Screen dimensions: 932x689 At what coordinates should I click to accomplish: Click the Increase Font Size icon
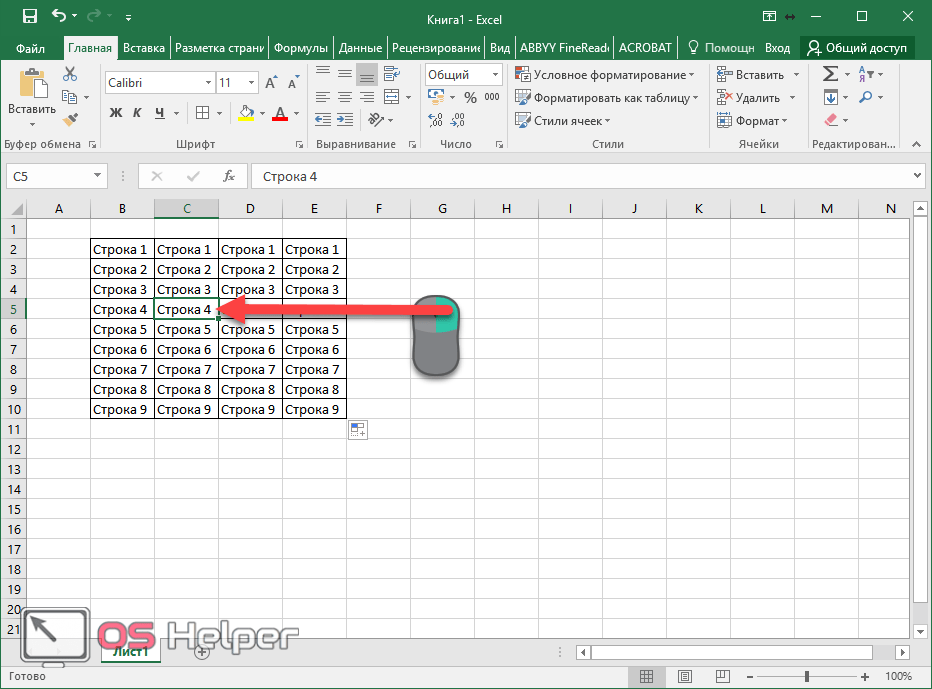272,83
